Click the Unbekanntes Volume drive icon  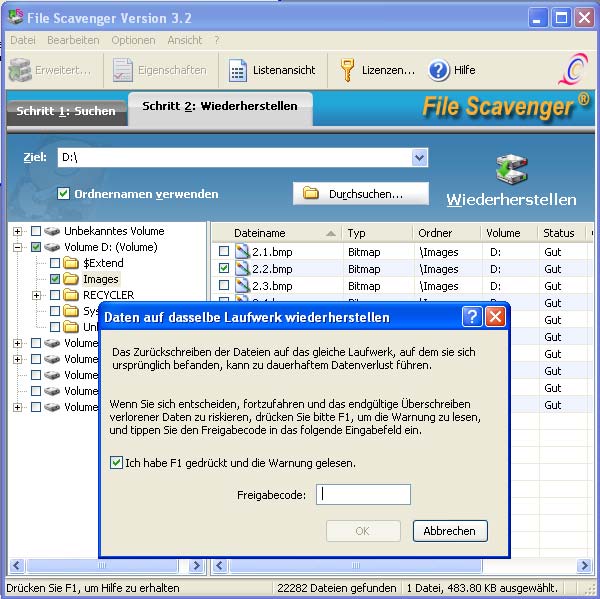pos(52,231)
